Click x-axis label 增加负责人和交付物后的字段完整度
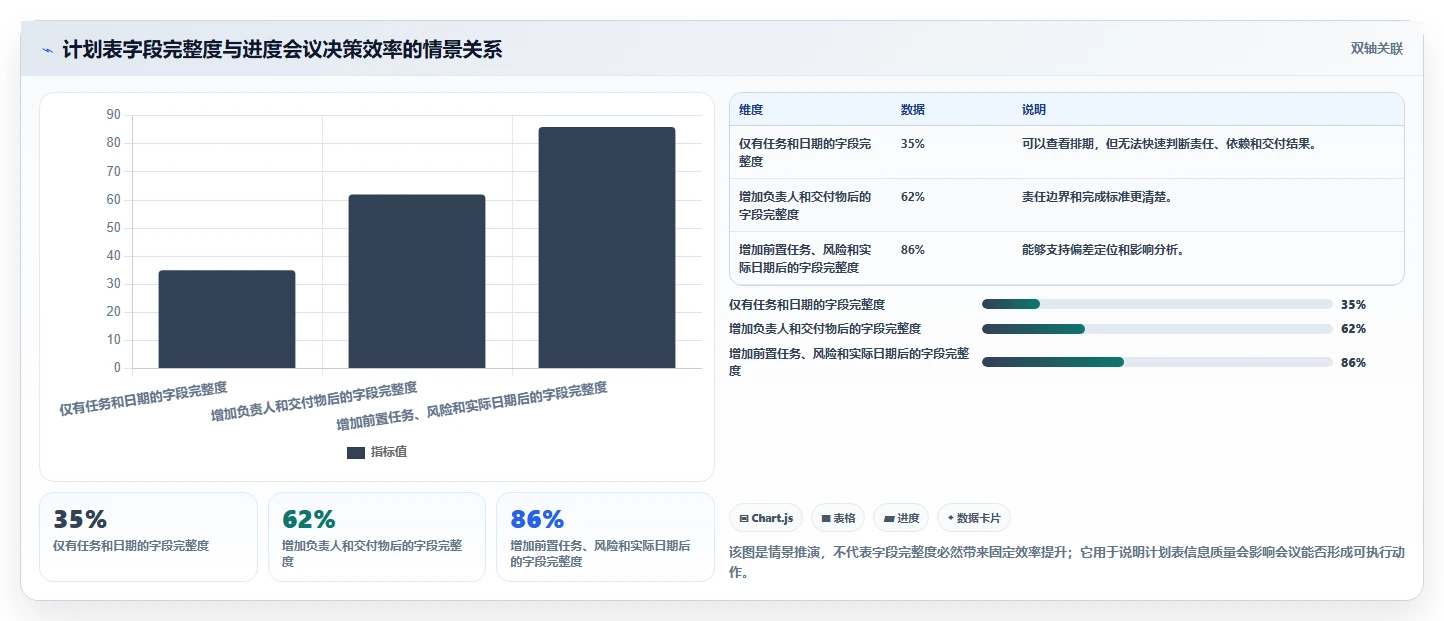Viewport: 1444px width, 621px height. click(x=314, y=402)
